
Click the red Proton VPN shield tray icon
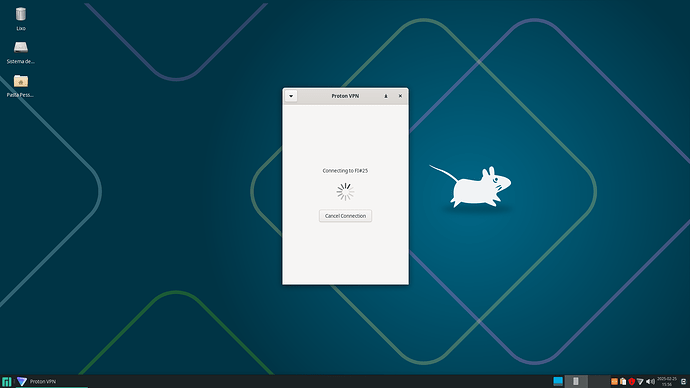[631, 381]
